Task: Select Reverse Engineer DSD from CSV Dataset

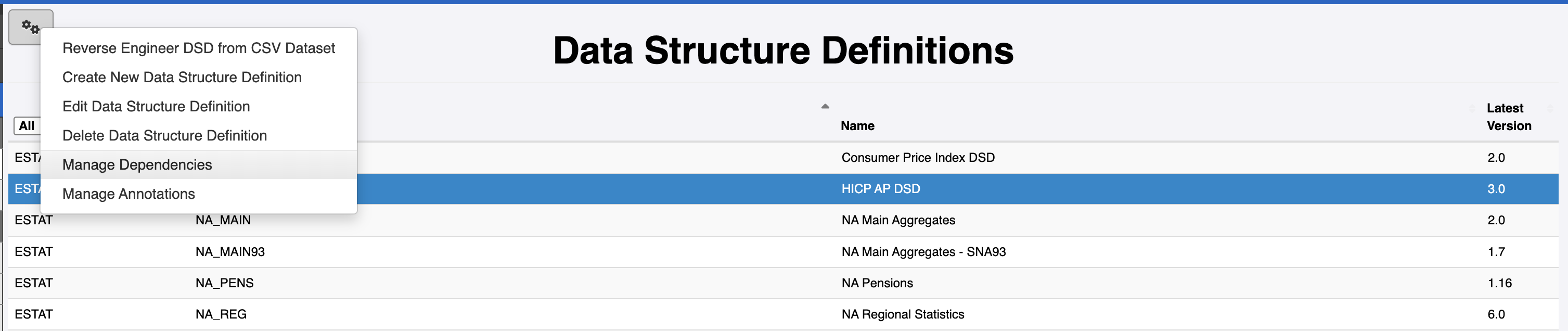Action: coord(198,48)
